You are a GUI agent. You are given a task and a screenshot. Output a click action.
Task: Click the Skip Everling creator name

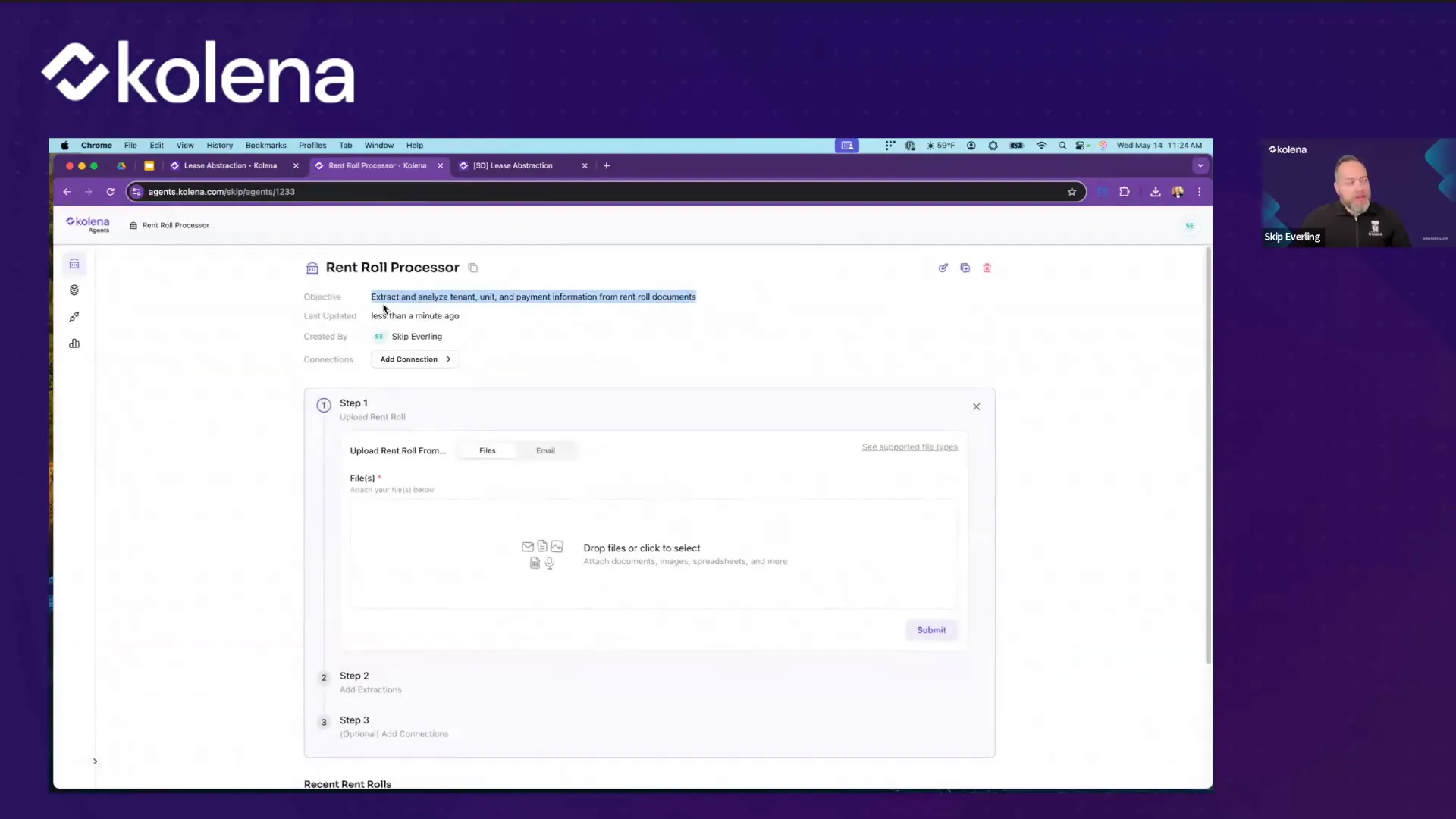click(416, 337)
